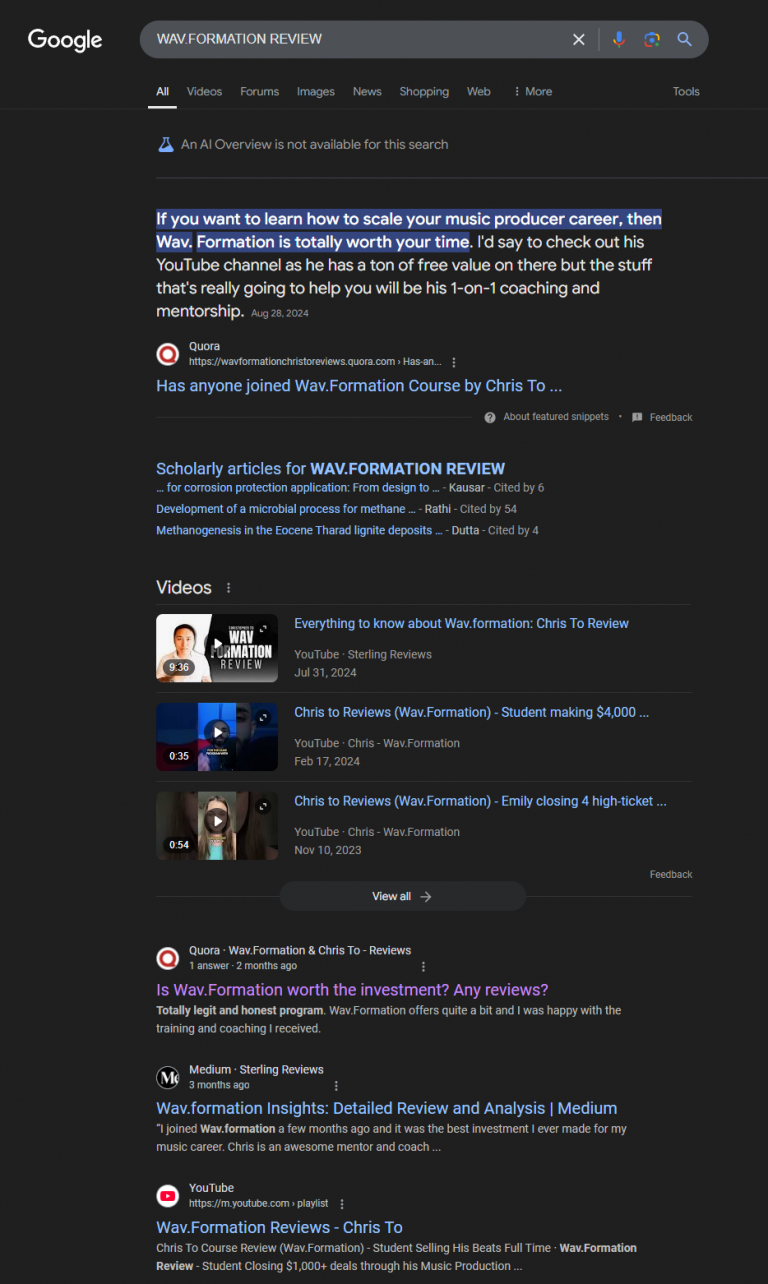Expand videos with View all button

coord(402,896)
